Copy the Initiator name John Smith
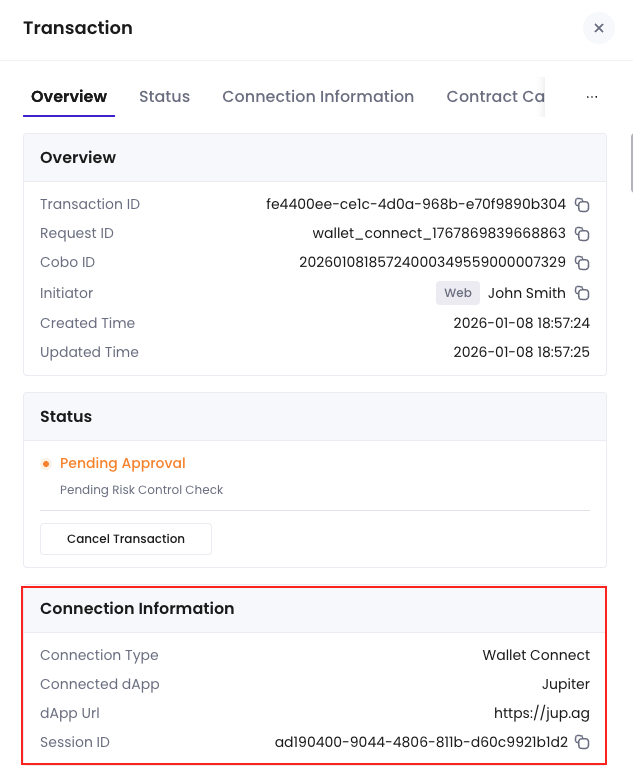The image size is (633, 775). pos(582,293)
